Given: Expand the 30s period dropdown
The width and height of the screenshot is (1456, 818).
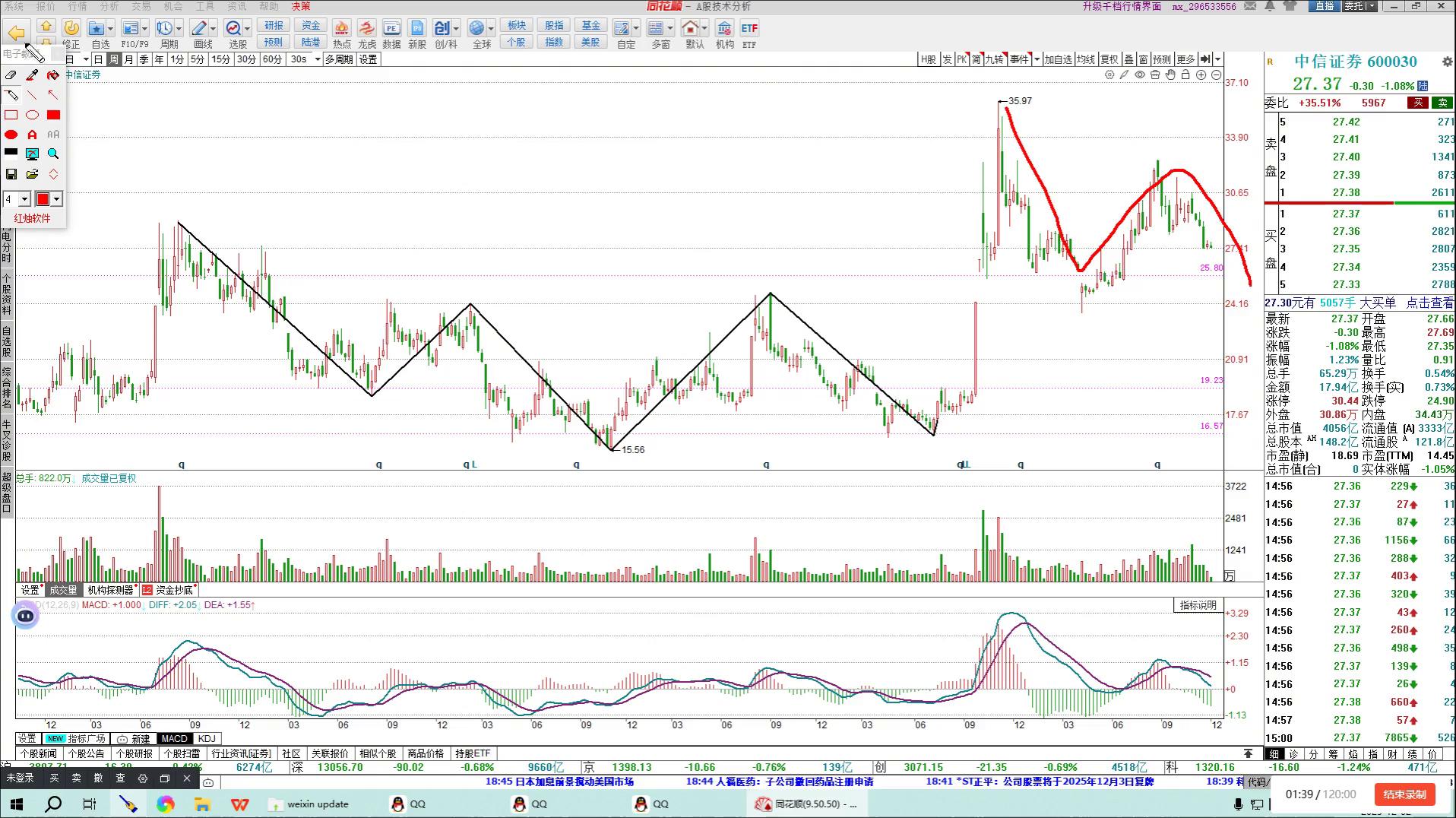Looking at the screenshot, I should pyautogui.click(x=317, y=59).
